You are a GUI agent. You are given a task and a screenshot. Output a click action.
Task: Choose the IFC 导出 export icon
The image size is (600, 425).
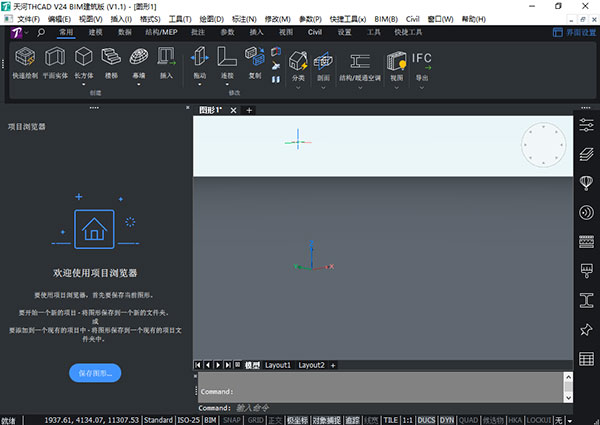[422, 62]
